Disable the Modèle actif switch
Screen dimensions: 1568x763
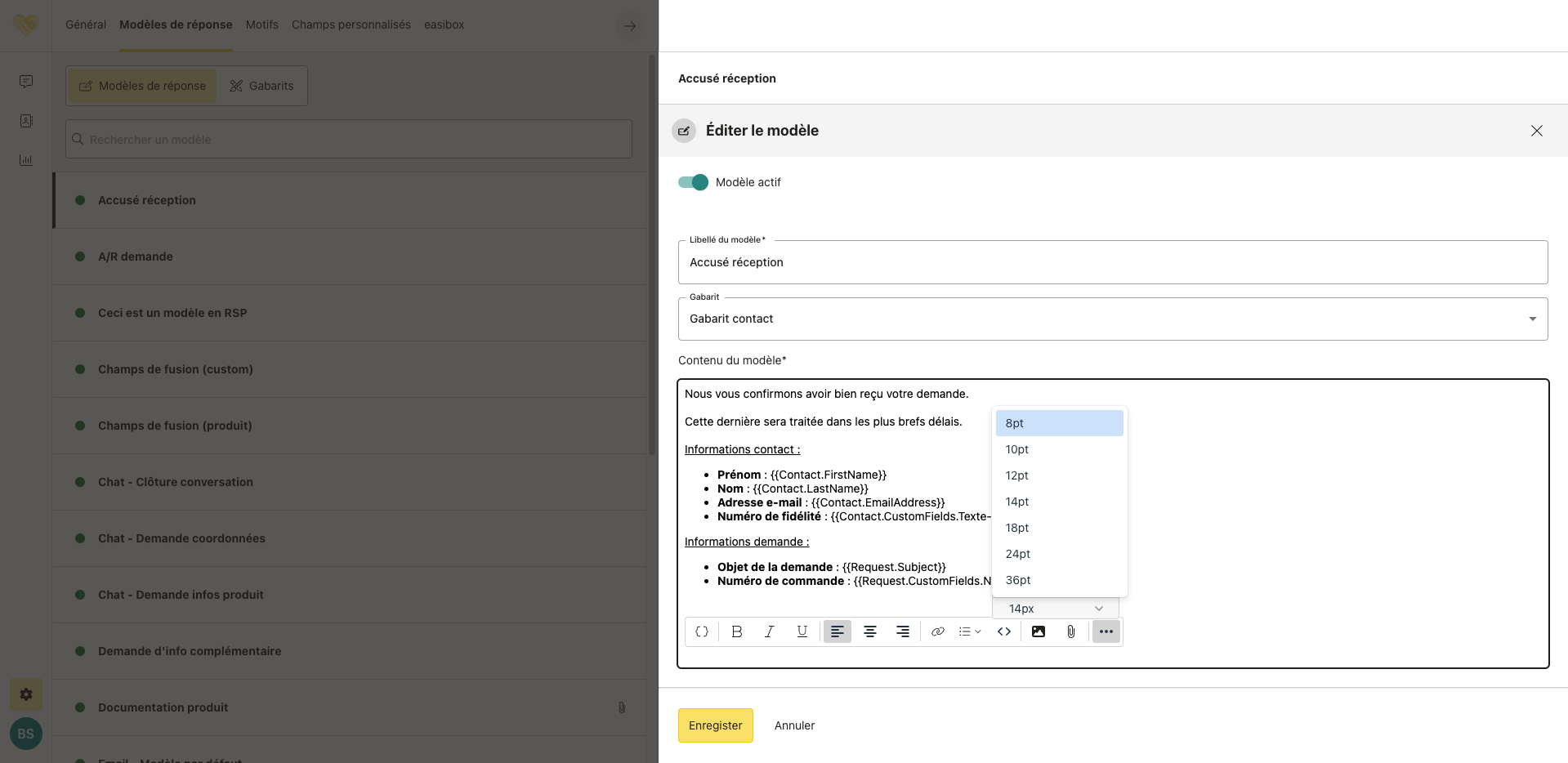(x=693, y=182)
